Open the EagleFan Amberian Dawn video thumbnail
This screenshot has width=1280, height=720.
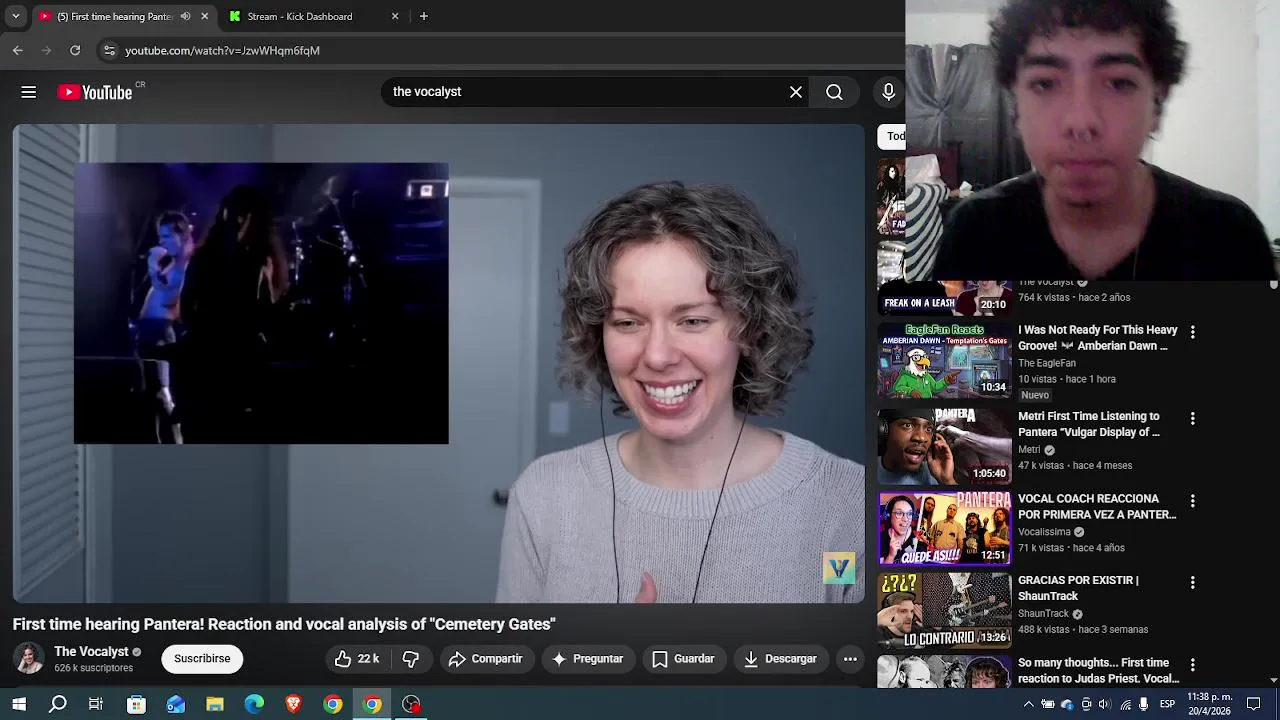coord(944,362)
